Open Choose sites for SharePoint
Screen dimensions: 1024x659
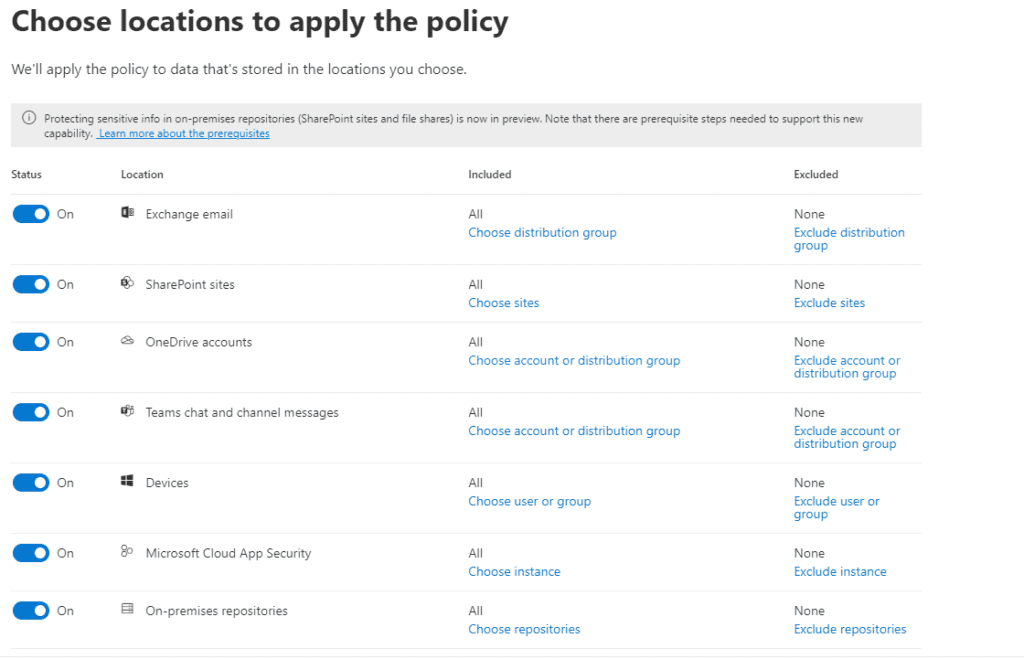coord(504,303)
